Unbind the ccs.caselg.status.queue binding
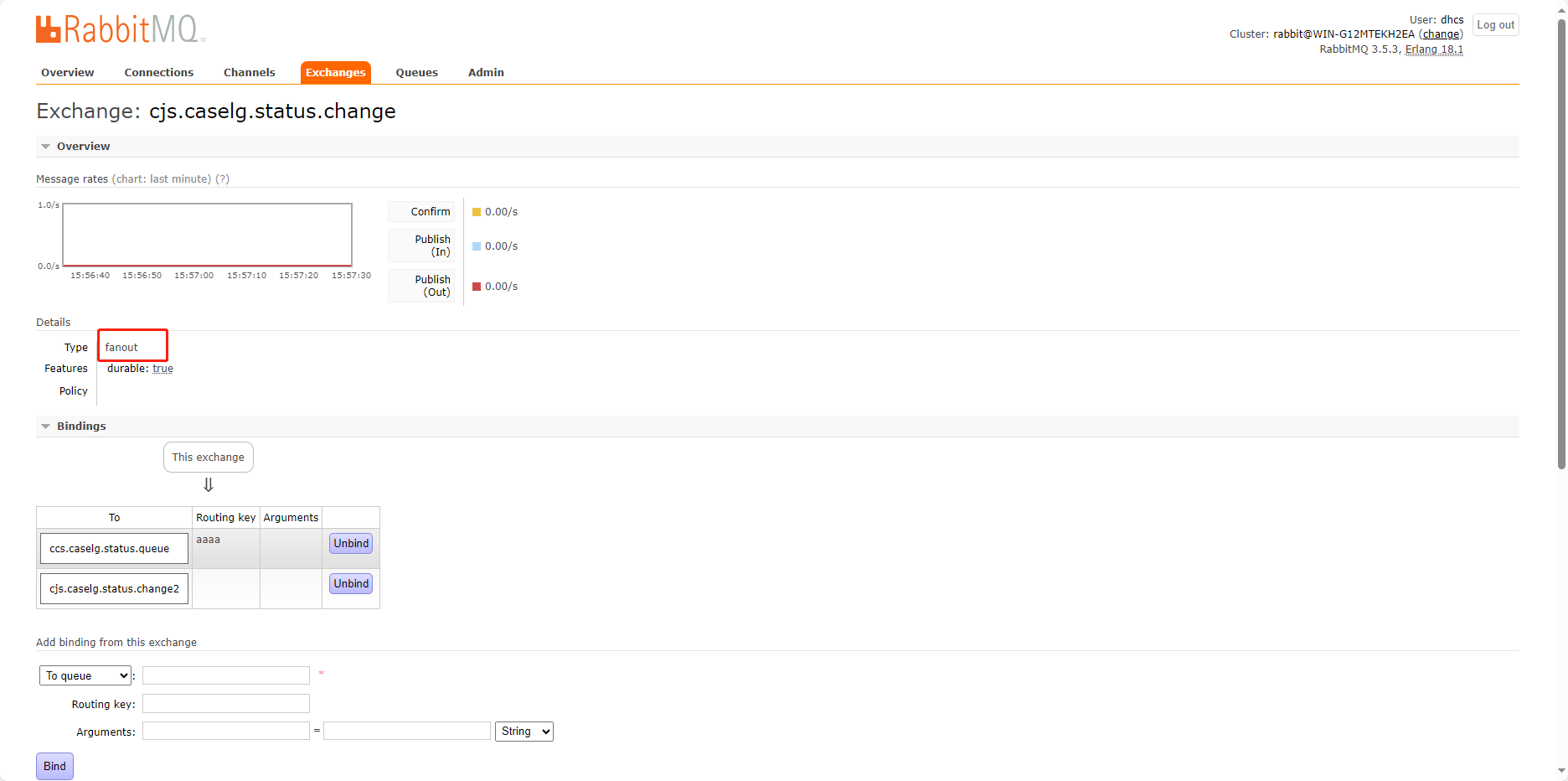The height and width of the screenshot is (781, 1568). click(351, 544)
